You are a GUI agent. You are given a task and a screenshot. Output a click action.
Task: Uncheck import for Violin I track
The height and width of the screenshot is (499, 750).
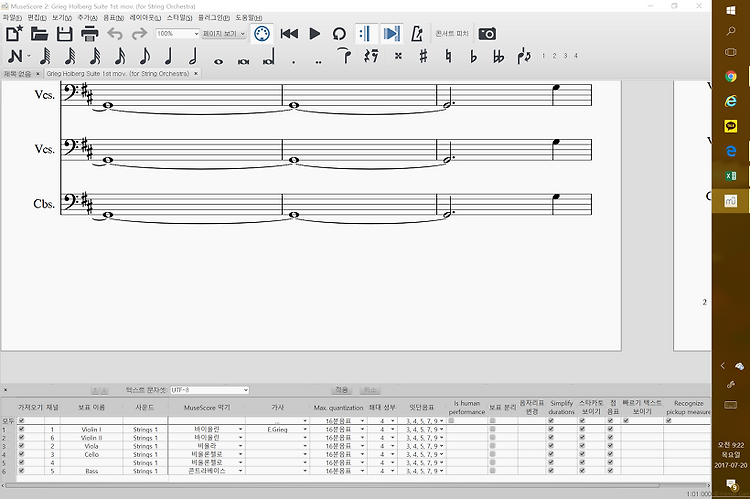pos(21,429)
